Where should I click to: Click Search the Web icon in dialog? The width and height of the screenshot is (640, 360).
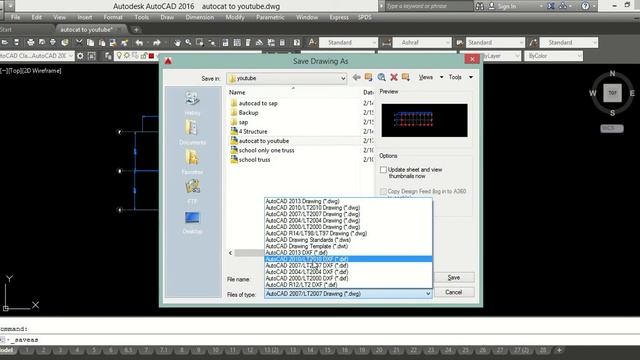[381, 77]
